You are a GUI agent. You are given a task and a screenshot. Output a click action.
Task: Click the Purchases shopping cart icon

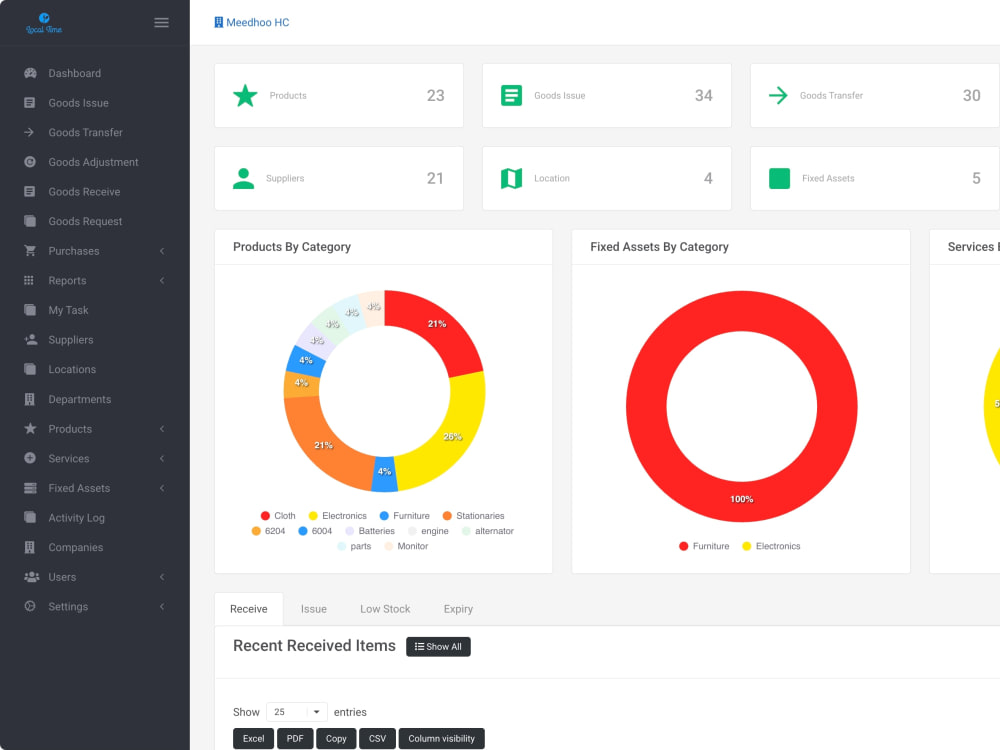coord(30,251)
